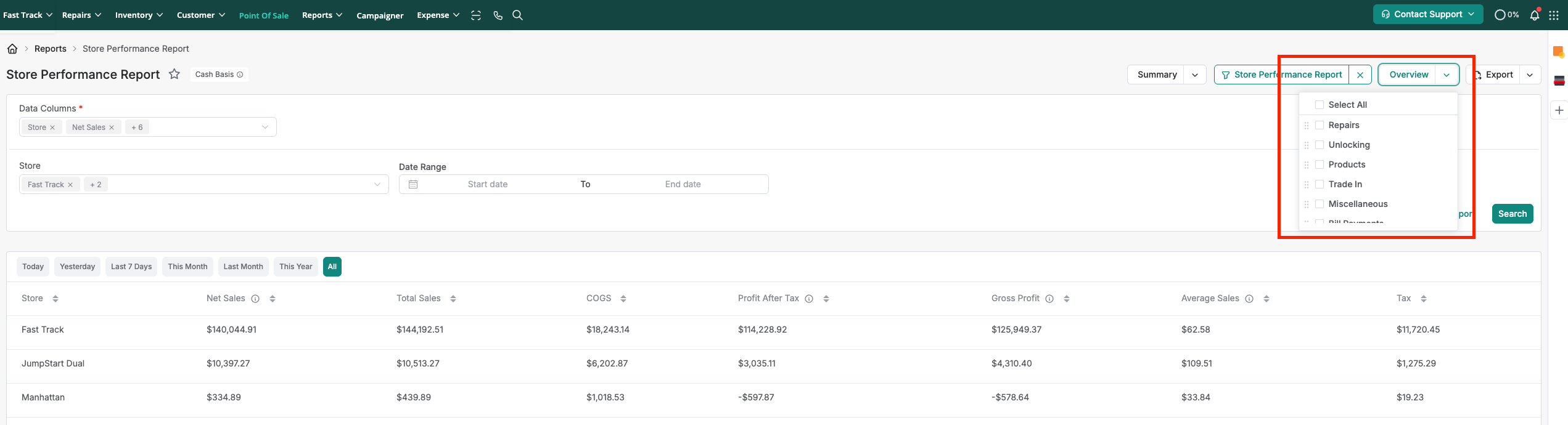Check the Select All checkbox
1568x425 pixels.
click(1320, 105)
